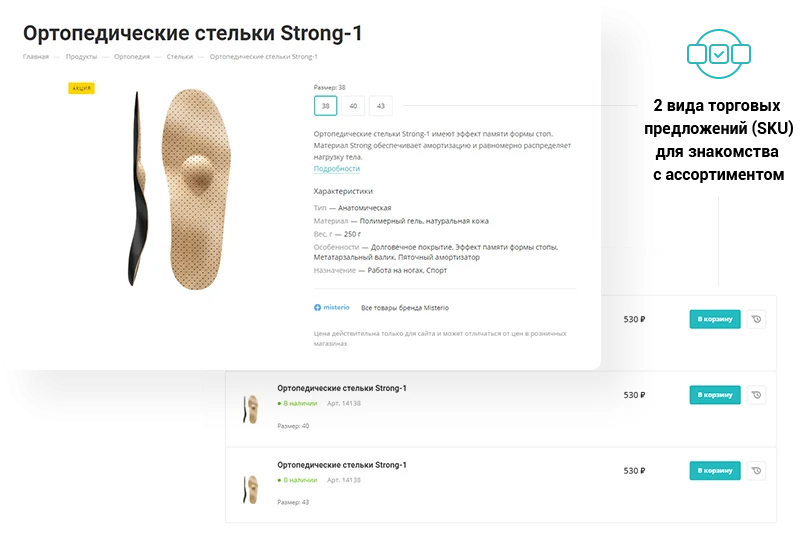Add first 530 ₽ offer to cart
This screenshot has height=547, width=800.
click(715, 319)
